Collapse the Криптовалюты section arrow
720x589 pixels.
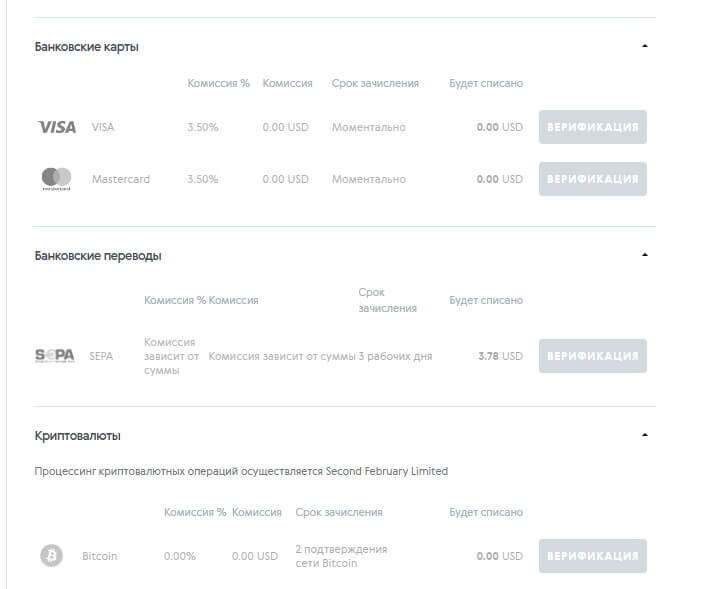point(645,435)
